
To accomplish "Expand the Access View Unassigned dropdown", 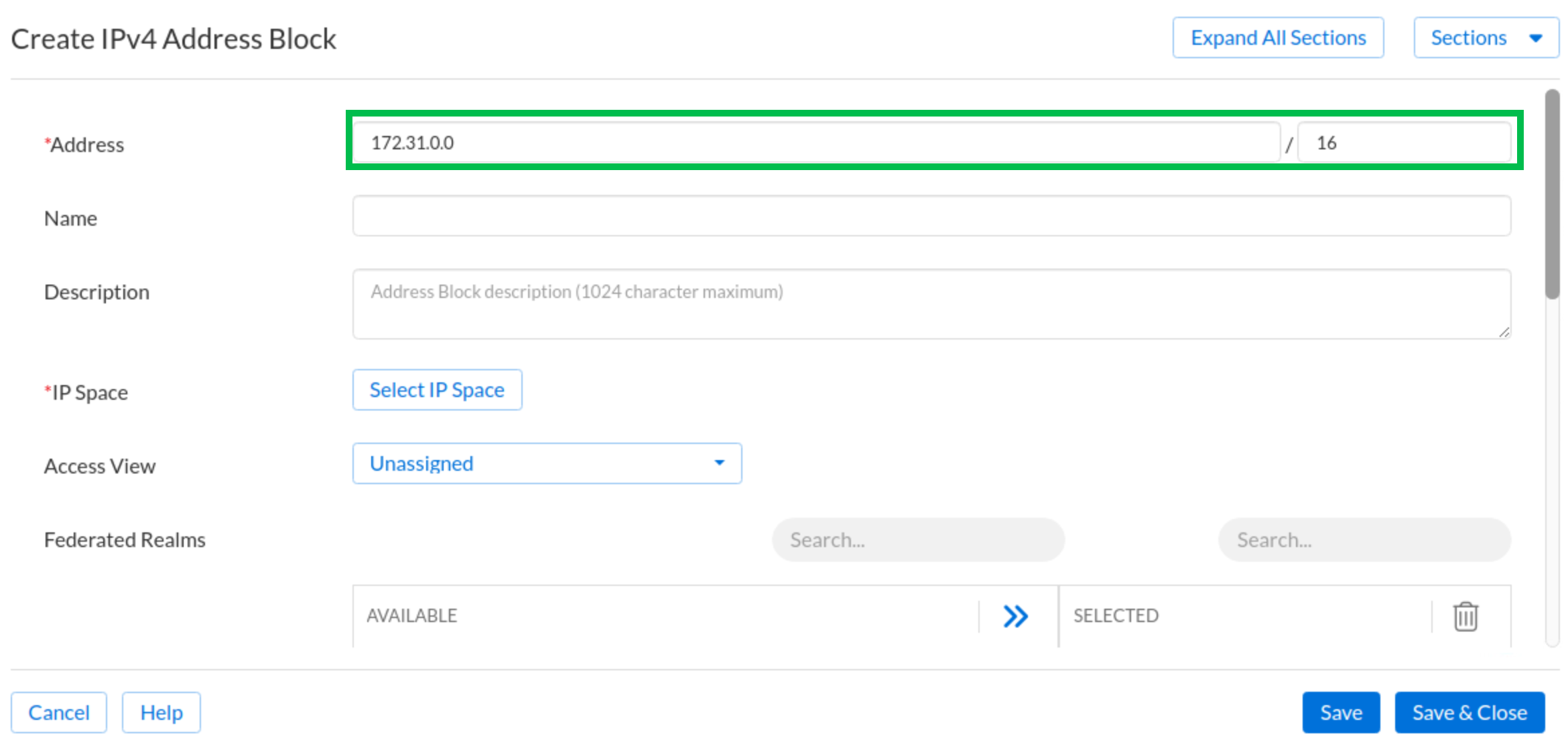I will click(x=547, y=463).
